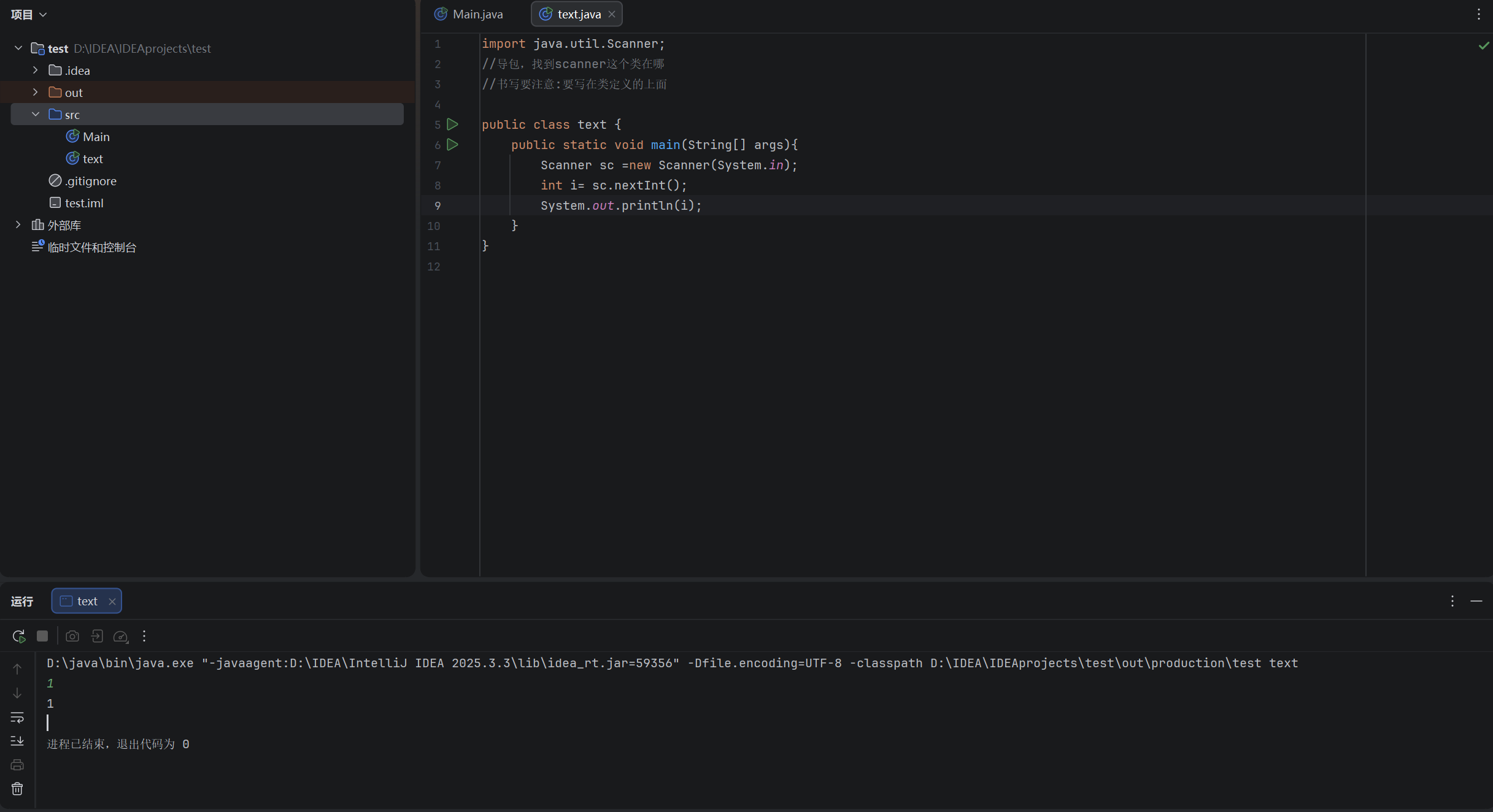Click the green input value 1 in console
Image resolution: width=1493 pixels, height=812 pixels.
(50, 683)
